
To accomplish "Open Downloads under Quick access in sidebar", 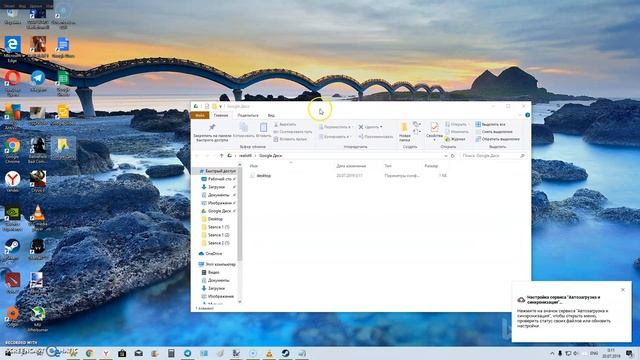I will coord(218,187).
